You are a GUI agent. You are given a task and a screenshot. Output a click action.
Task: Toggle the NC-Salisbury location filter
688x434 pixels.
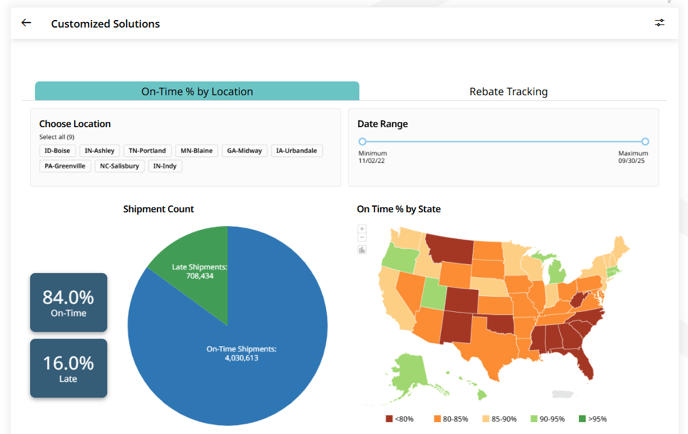coord(119,166)
